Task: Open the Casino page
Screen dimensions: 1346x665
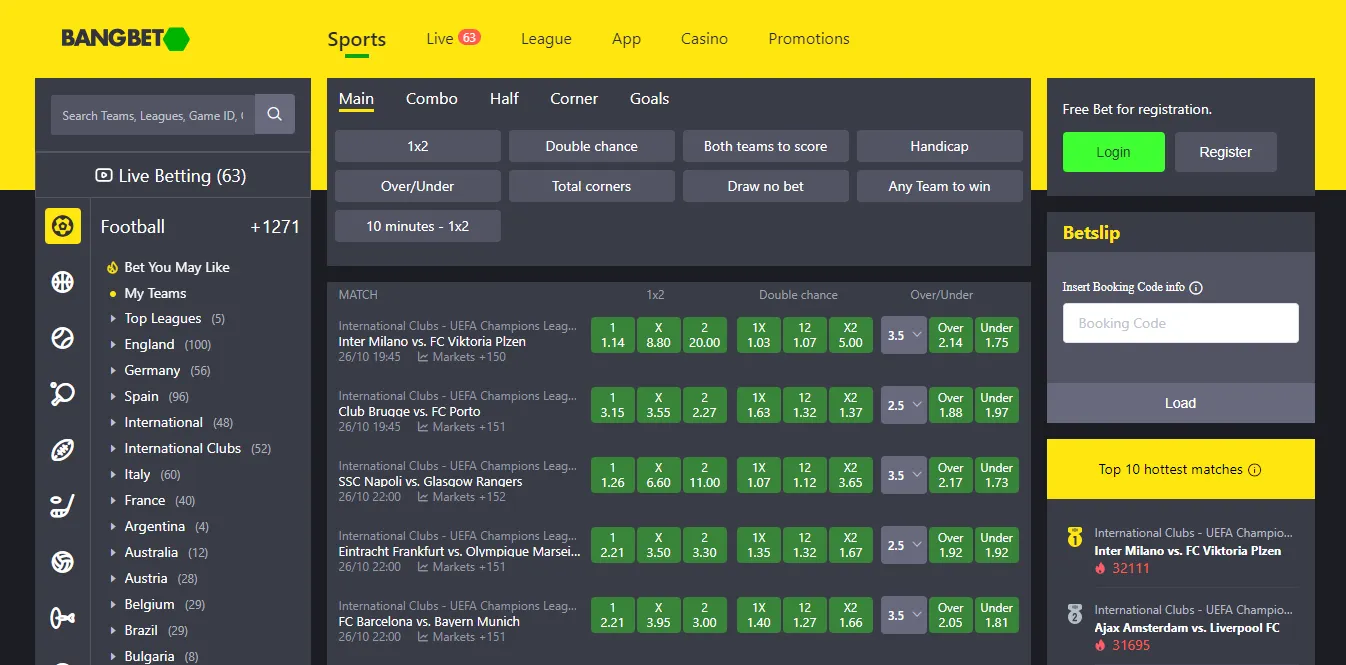Action: (704, 39)
